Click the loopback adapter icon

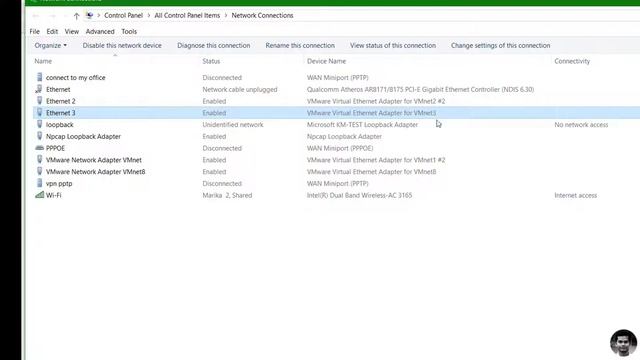pyautogui.click(x=39, y=124)
